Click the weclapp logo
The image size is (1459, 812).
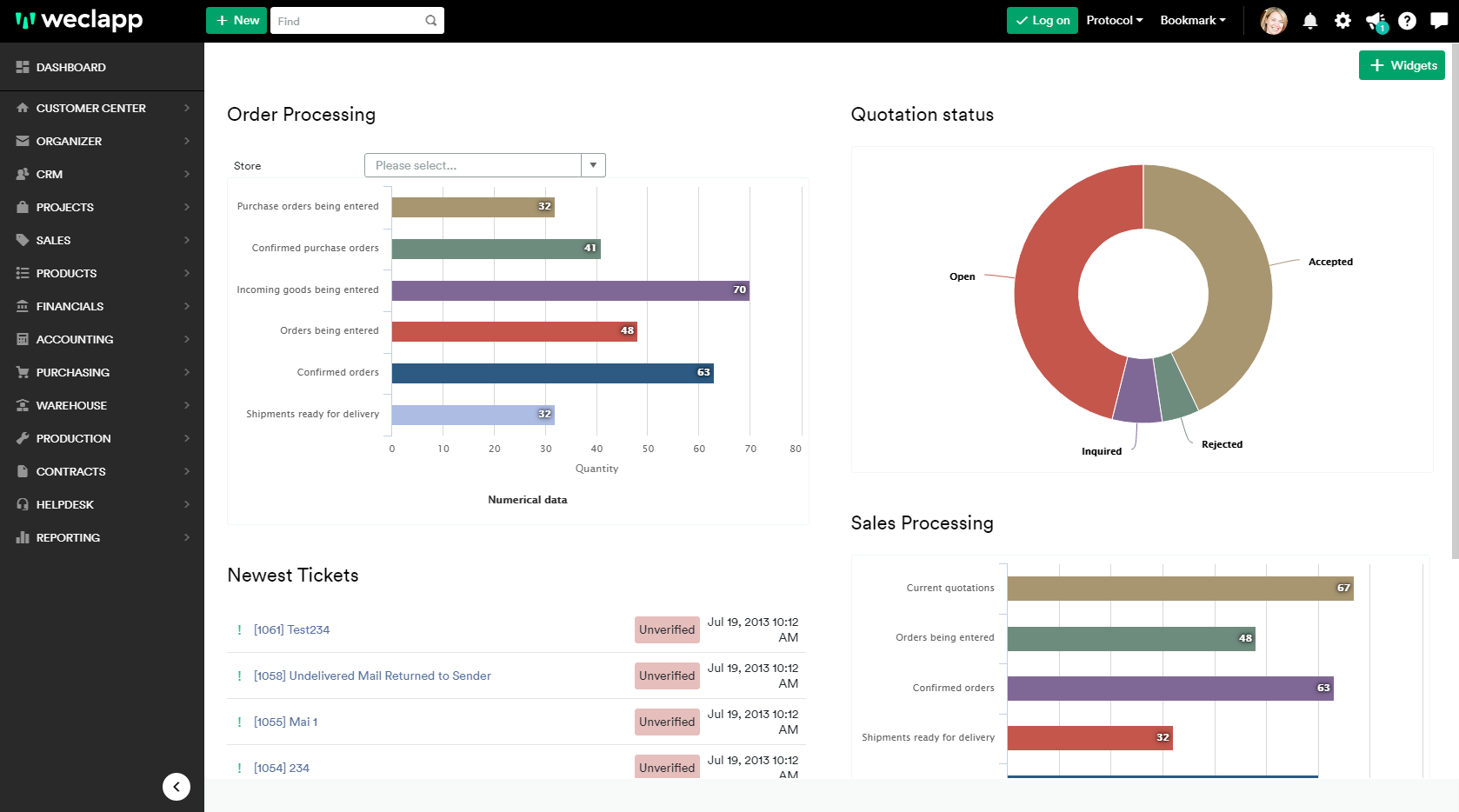pos(79,20)
